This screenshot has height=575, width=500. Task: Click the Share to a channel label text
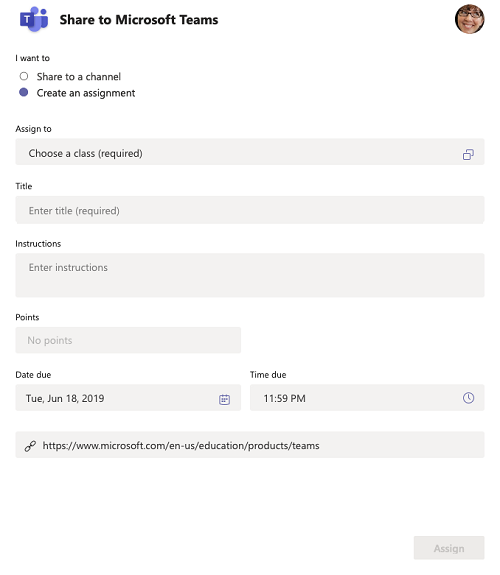click(79, 77)
